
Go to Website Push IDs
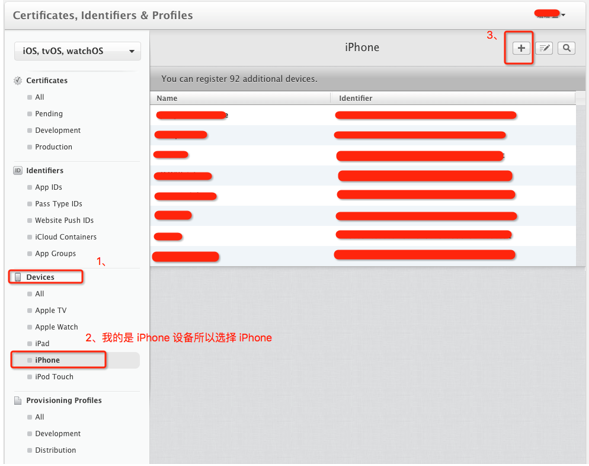click(x=64, y=220)
